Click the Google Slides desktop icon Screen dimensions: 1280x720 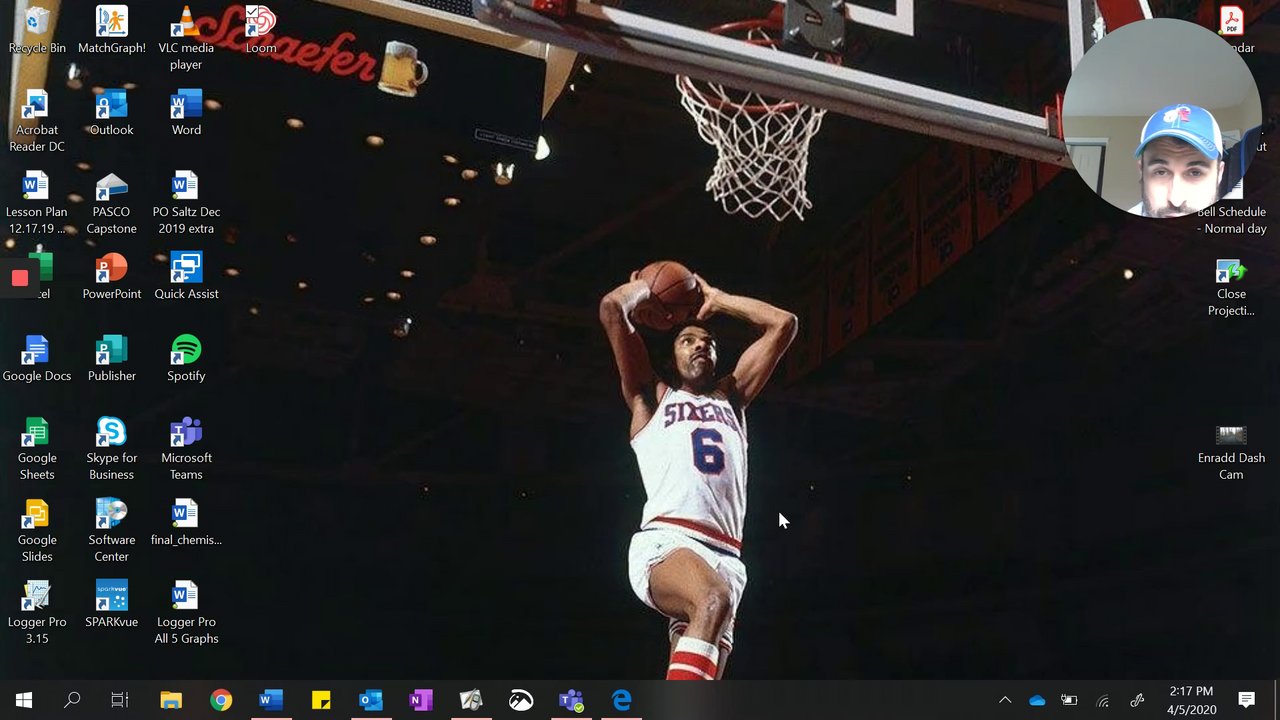[x=37, y=530]
